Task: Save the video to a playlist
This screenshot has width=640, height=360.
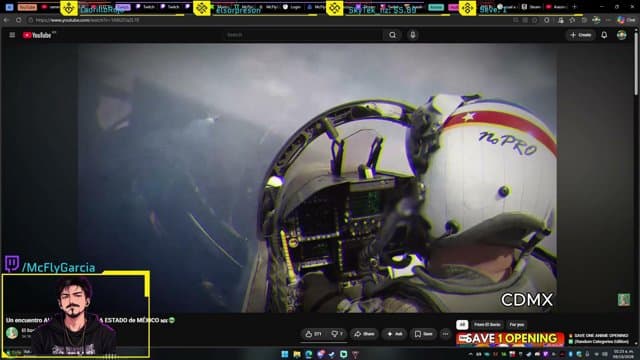Action: 423,334
